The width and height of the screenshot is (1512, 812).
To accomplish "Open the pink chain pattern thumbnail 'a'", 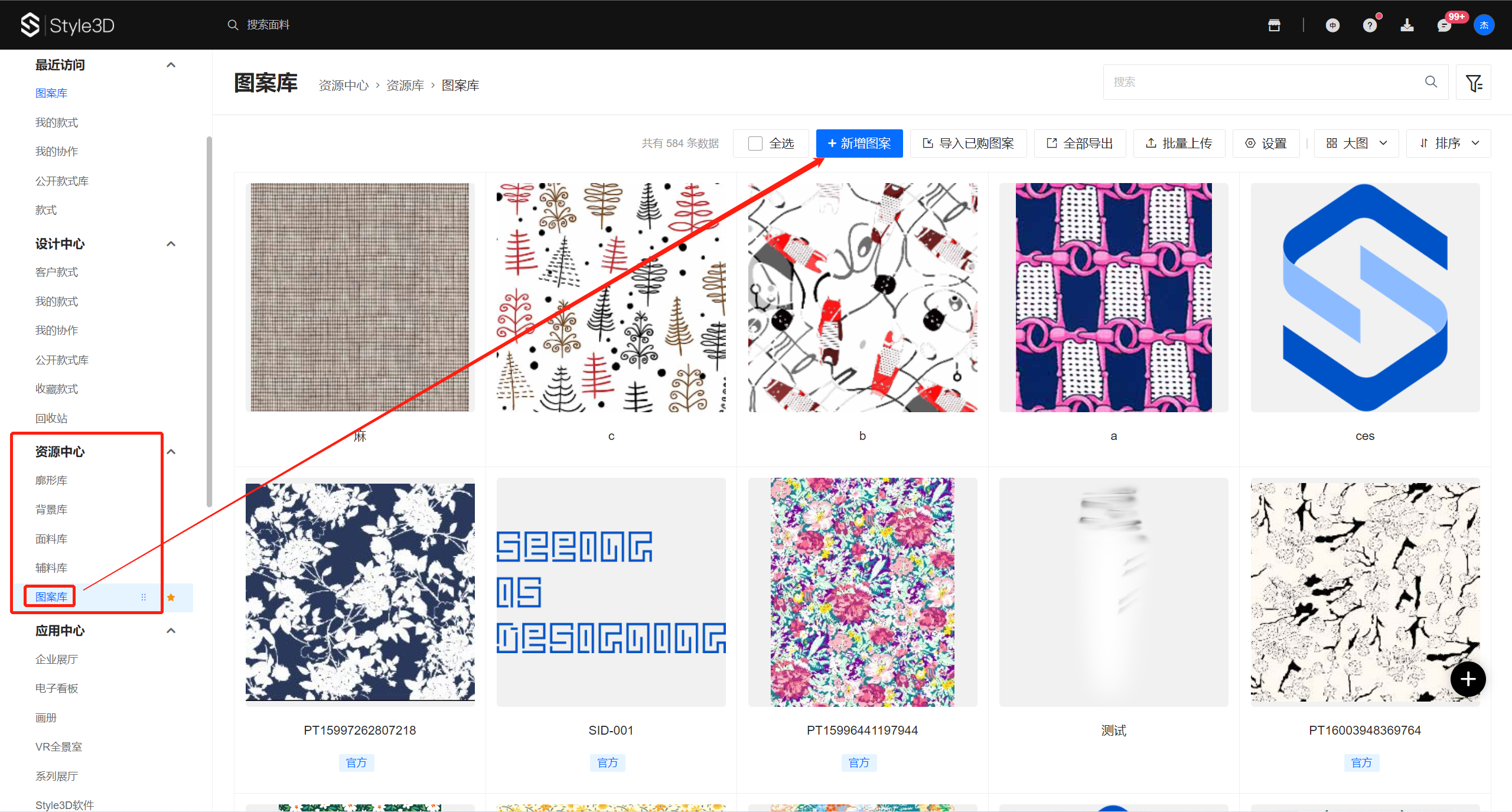I will click(1113, 297).
